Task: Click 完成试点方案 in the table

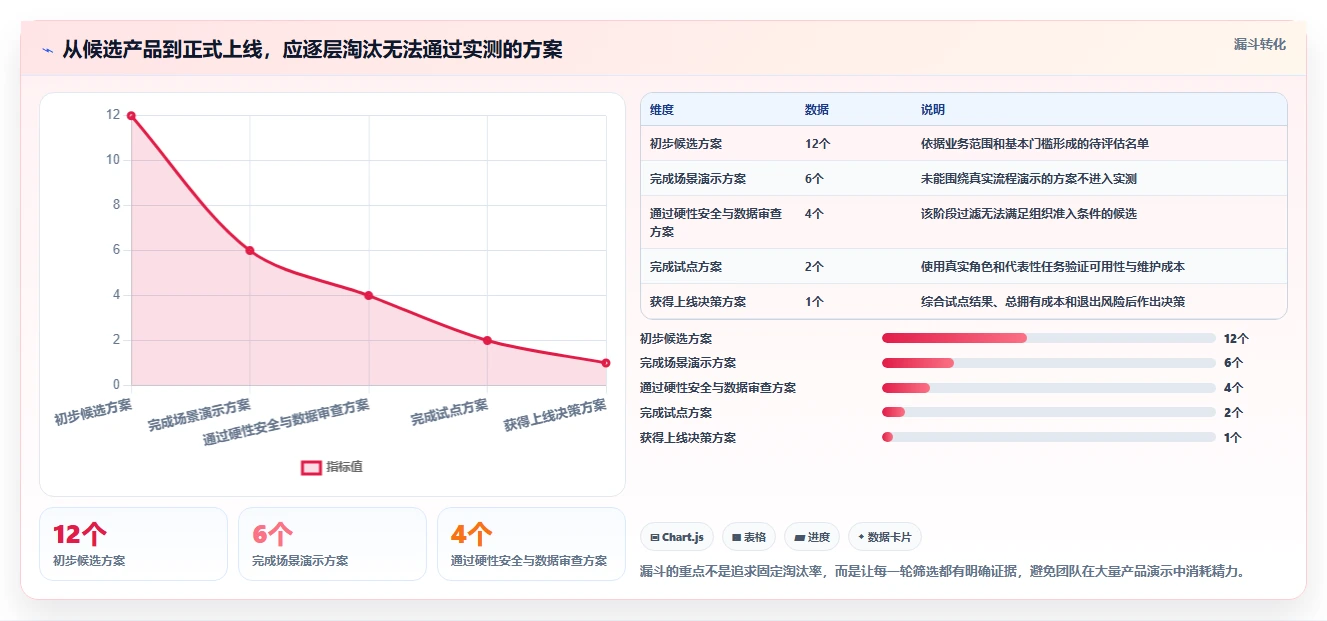Action: 686,267
